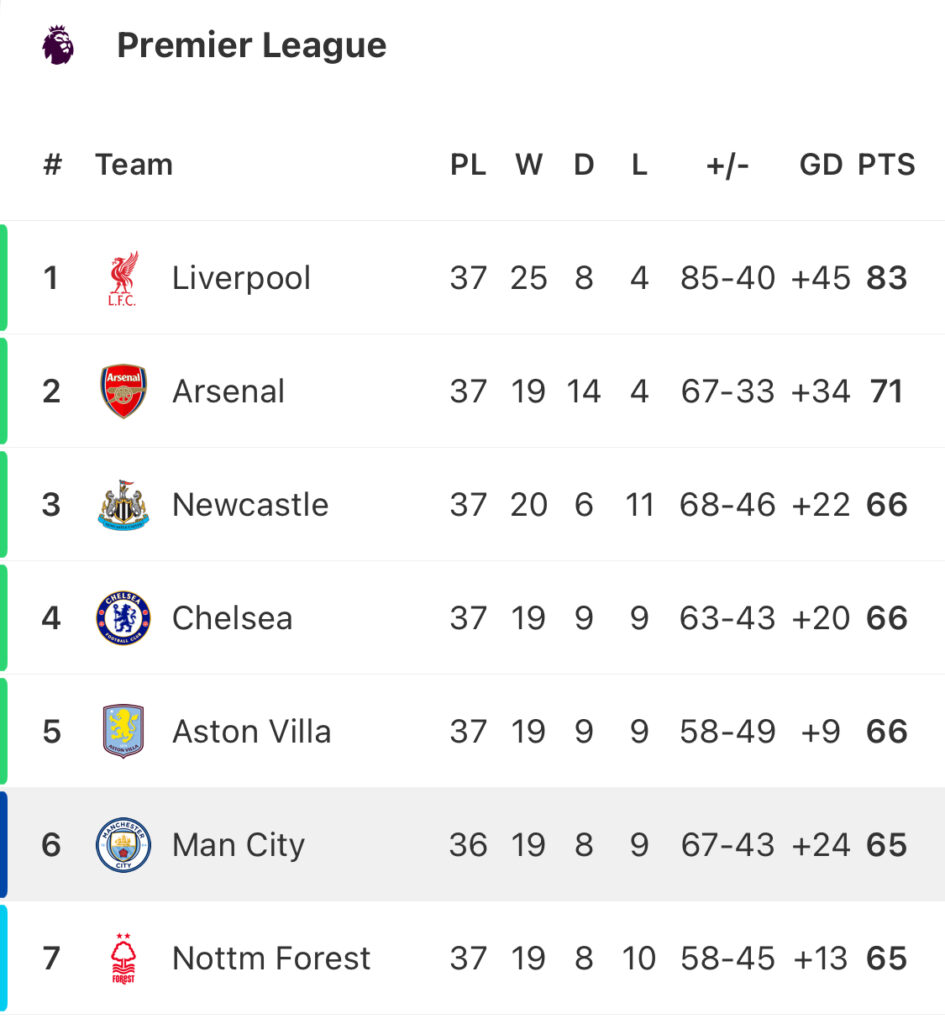Open the Man City badge

[x=123, y=844]
